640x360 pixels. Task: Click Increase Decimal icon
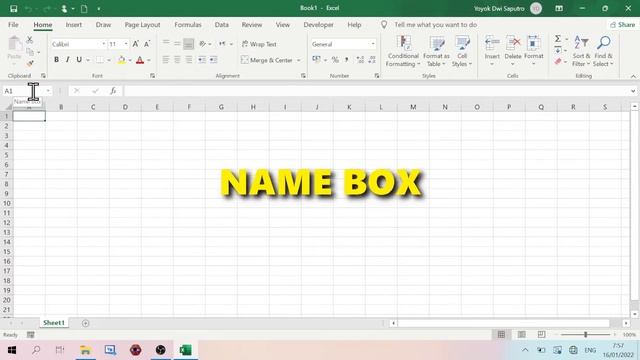click(x=360, y=60)
